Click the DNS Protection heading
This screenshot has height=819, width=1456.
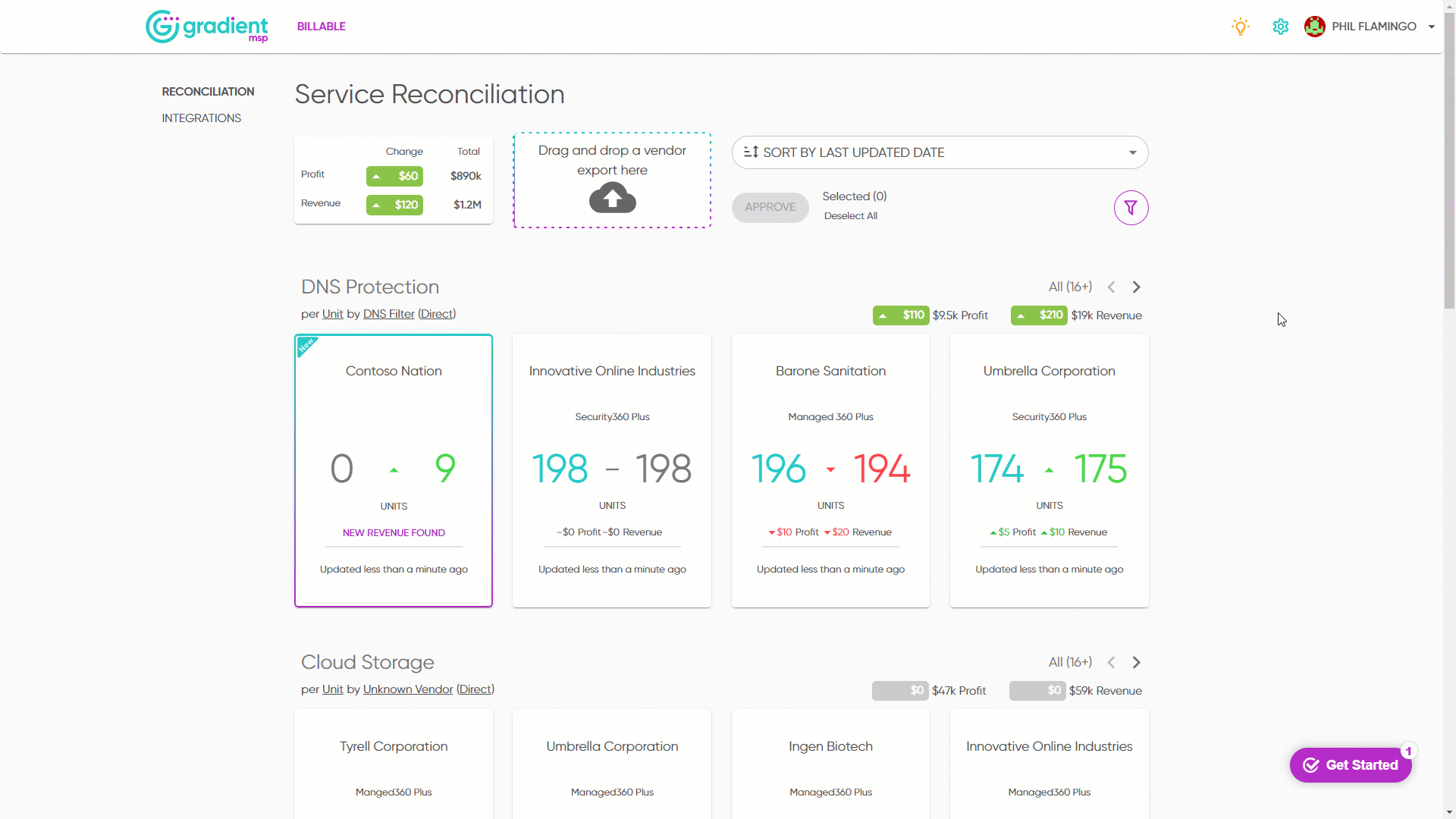click(370, 287)
